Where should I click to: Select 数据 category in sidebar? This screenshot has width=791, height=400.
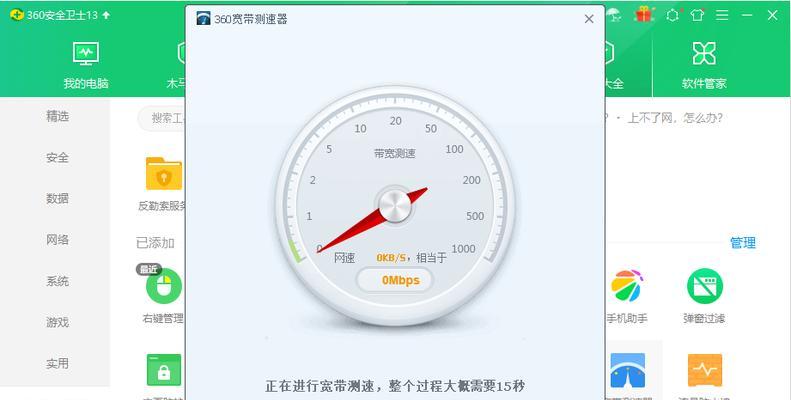point(57,199)
